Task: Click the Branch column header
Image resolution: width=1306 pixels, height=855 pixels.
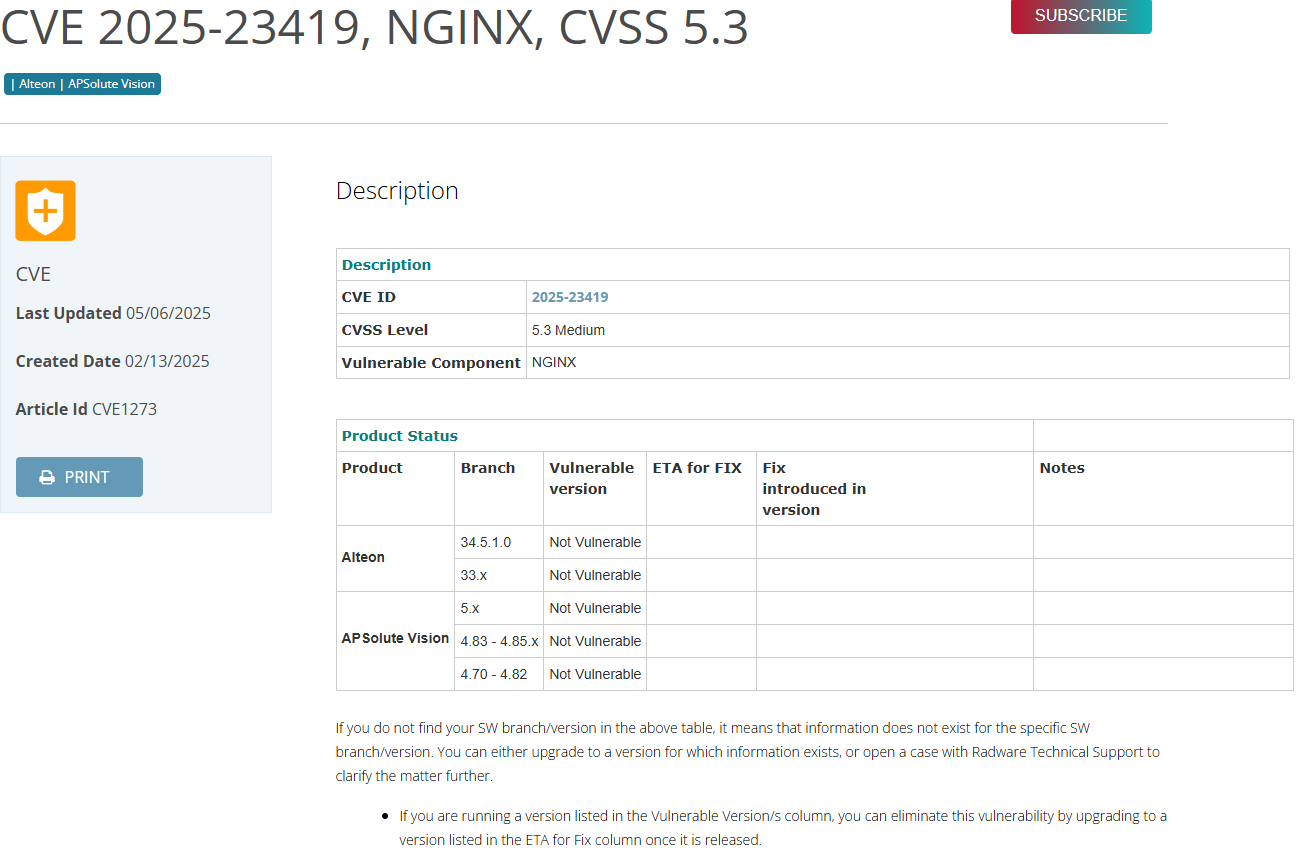Action: pyautogui.click(x=499, y=489)
